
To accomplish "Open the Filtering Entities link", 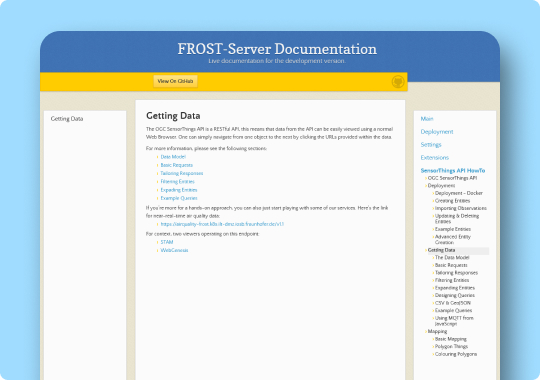I will tap(177, 182).
